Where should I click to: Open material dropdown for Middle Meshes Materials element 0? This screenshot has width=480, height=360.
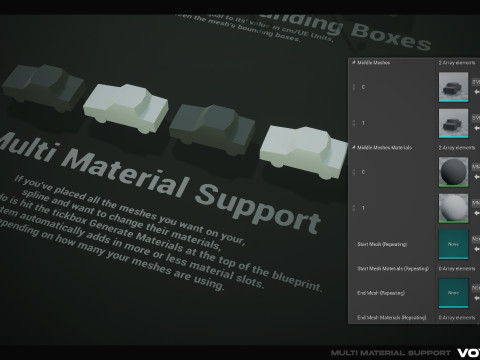tap(476, 167)
